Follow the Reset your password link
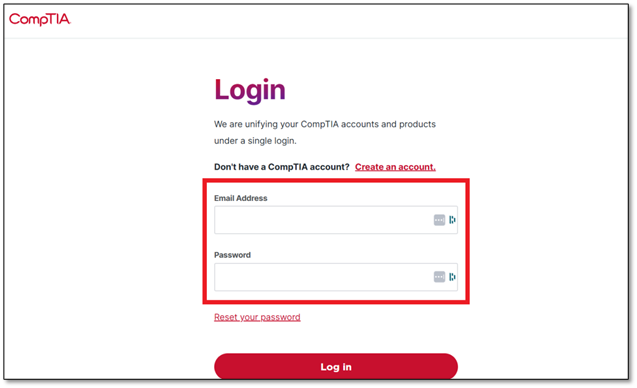Viewport: 637px width, 388px height. click(257, 317)
